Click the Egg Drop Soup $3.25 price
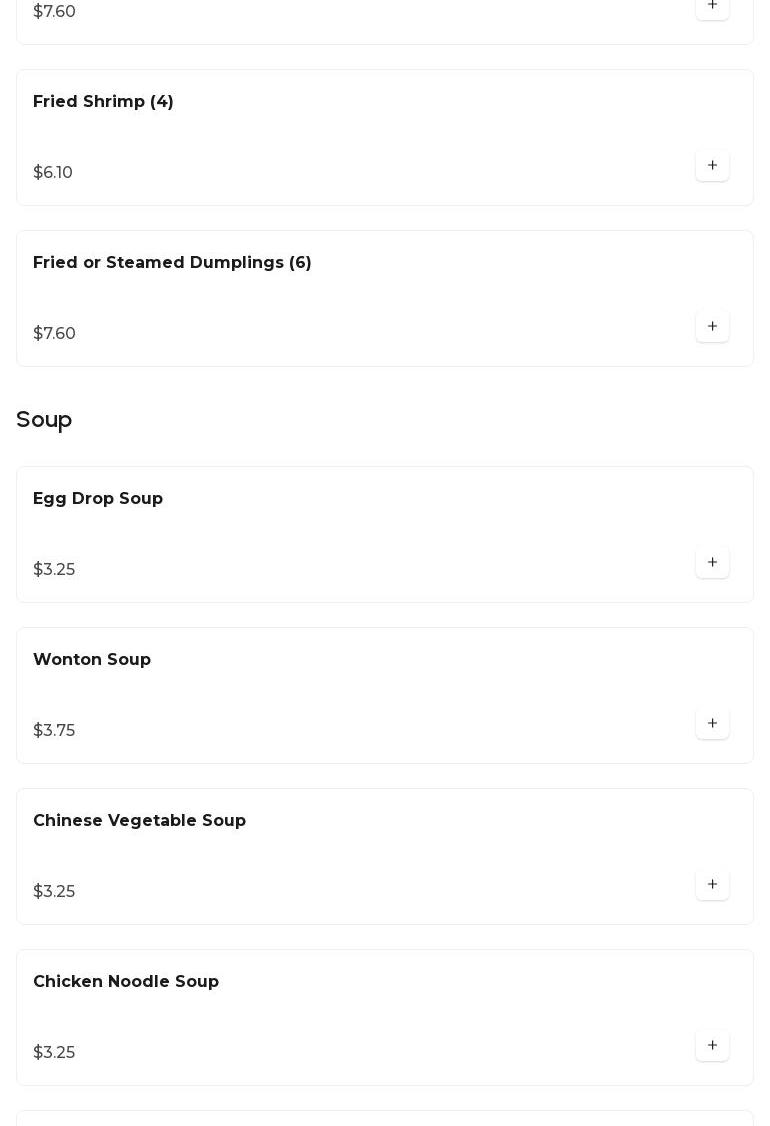 point(54,569)
